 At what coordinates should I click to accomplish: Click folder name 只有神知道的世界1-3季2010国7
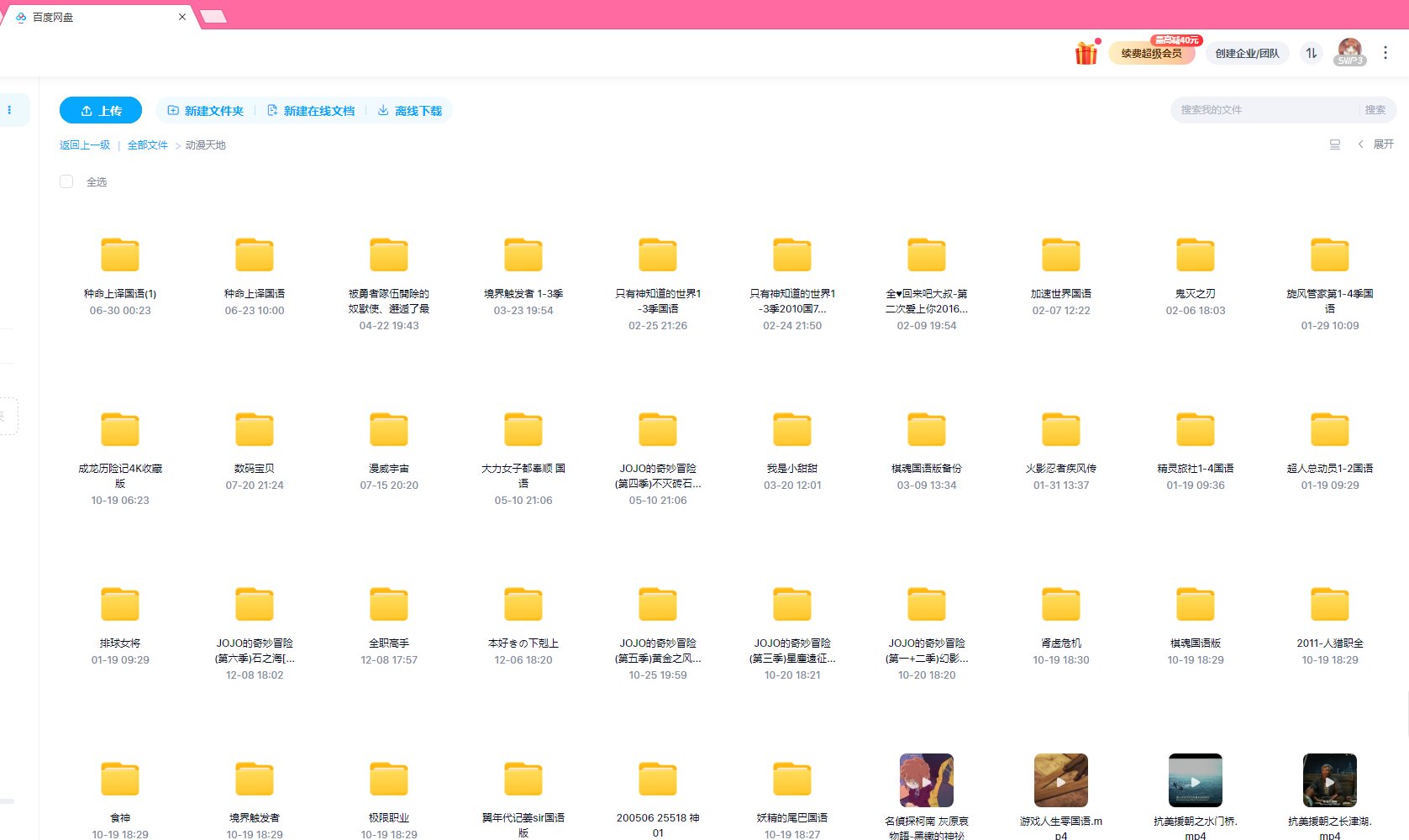792,302
